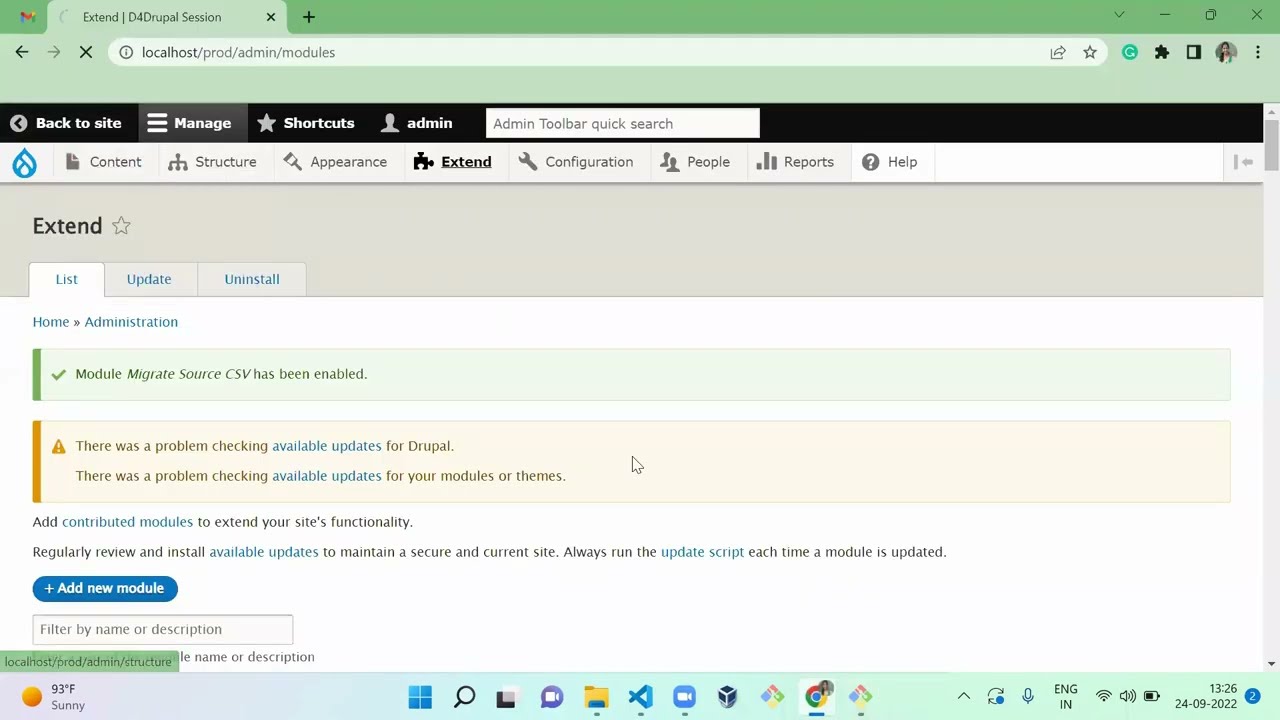Screen dimensions: 1280x720
Task: Open the Structure menu item
Action: tap(212, 162)
